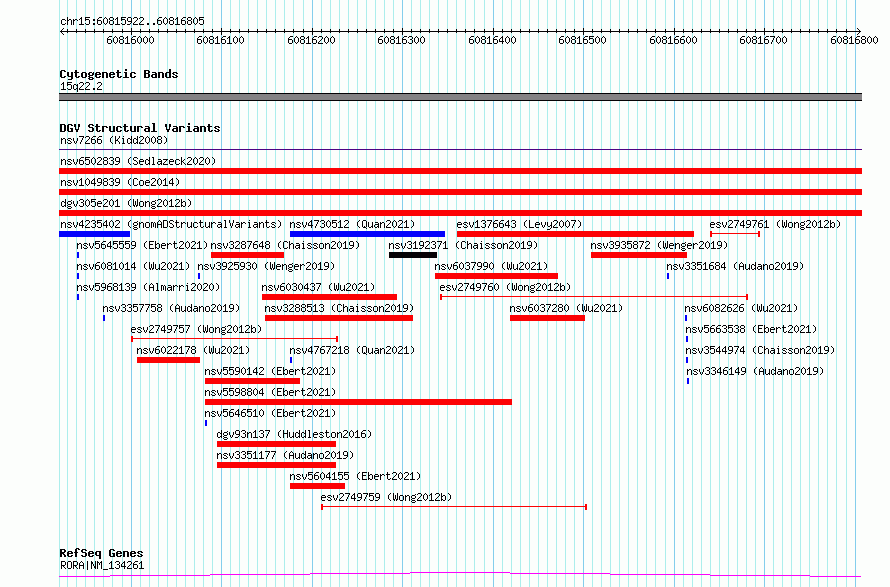Click the blue bar under nsv4235402

(95, 234)
